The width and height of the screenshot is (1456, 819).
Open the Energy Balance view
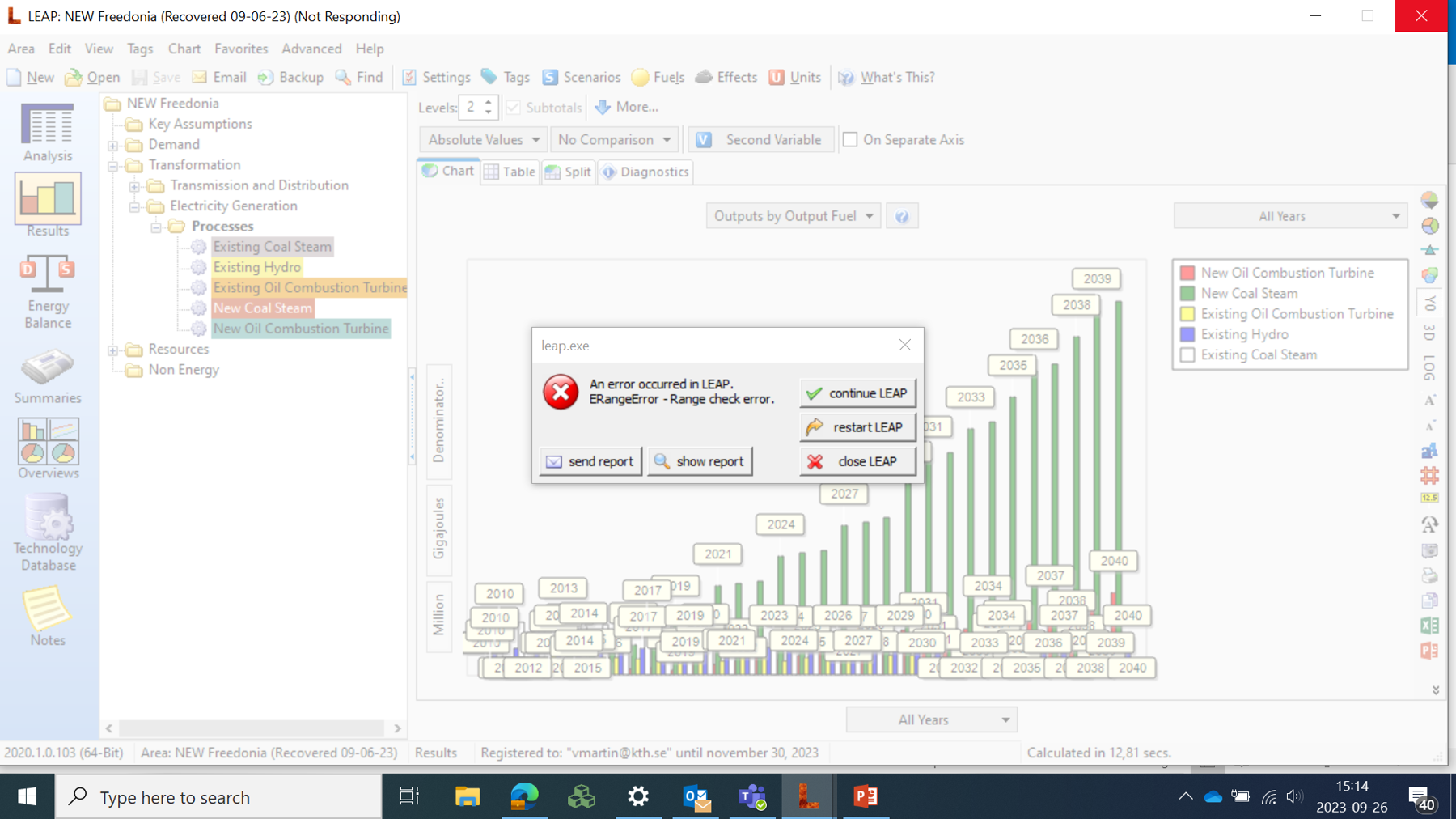[x=48, y=292]
